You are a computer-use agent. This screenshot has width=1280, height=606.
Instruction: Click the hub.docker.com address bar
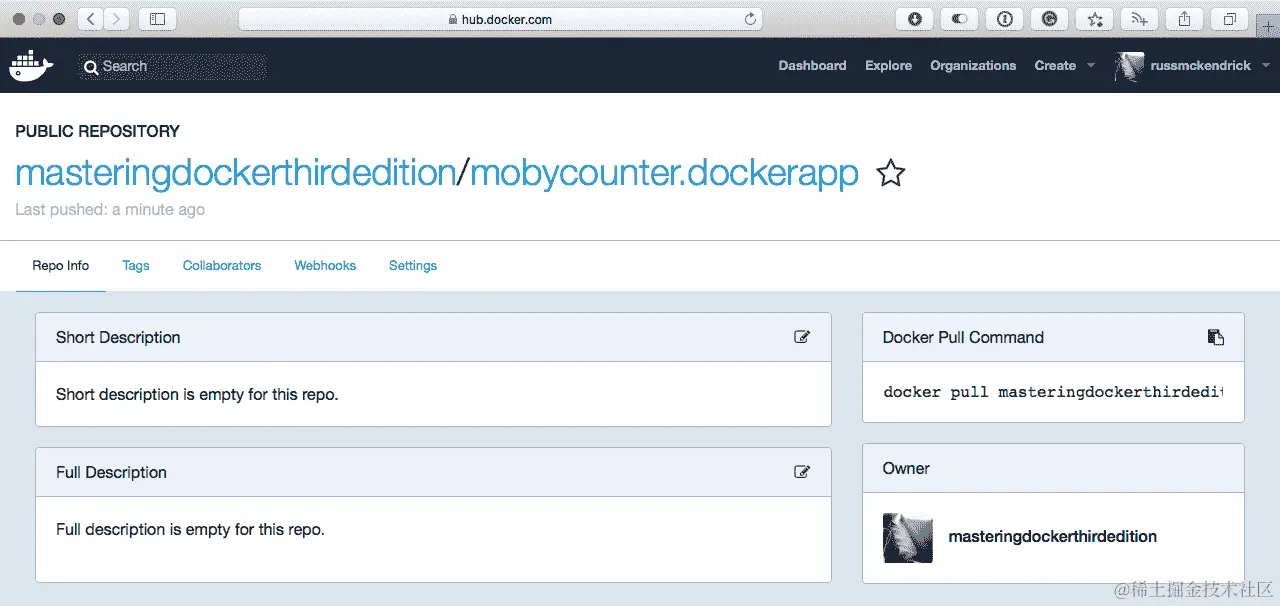(x=500, y=19)
